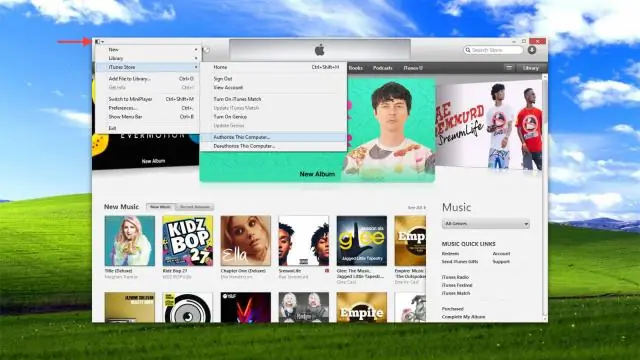Open the Kidz Bop 27 album cover

(187, 241)
